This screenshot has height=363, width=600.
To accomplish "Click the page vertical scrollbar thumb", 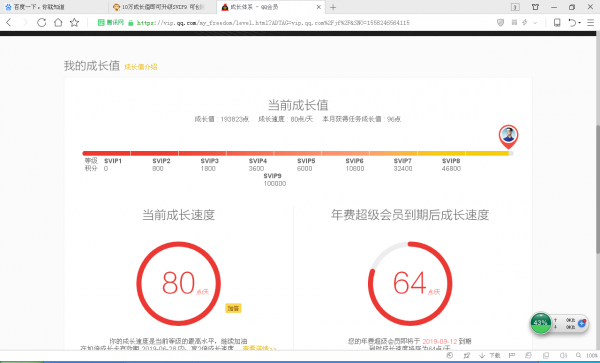I will click(597, 189).
